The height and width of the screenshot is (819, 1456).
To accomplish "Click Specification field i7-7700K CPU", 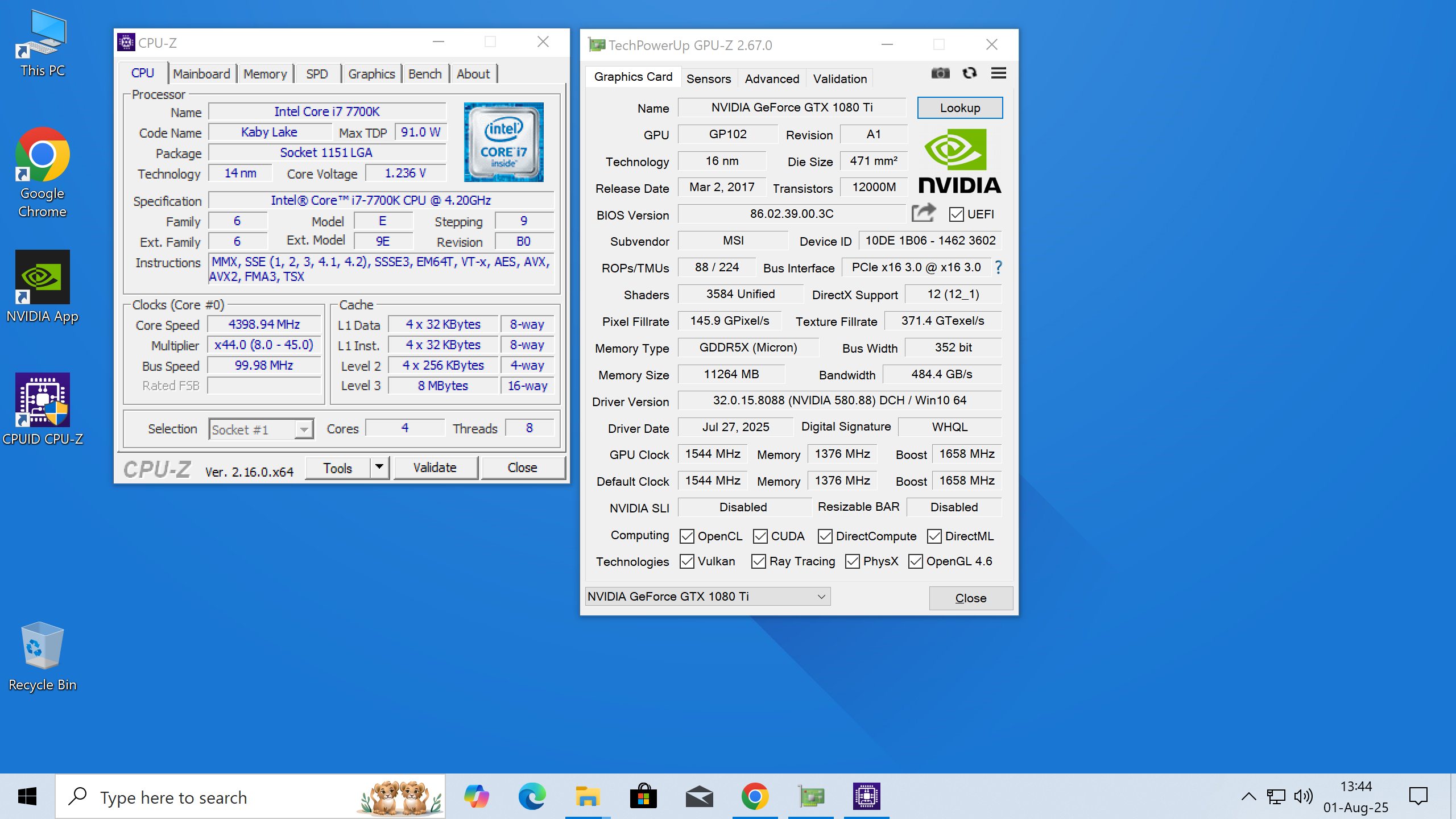I will pyautogui.click(x=381, y=200).
